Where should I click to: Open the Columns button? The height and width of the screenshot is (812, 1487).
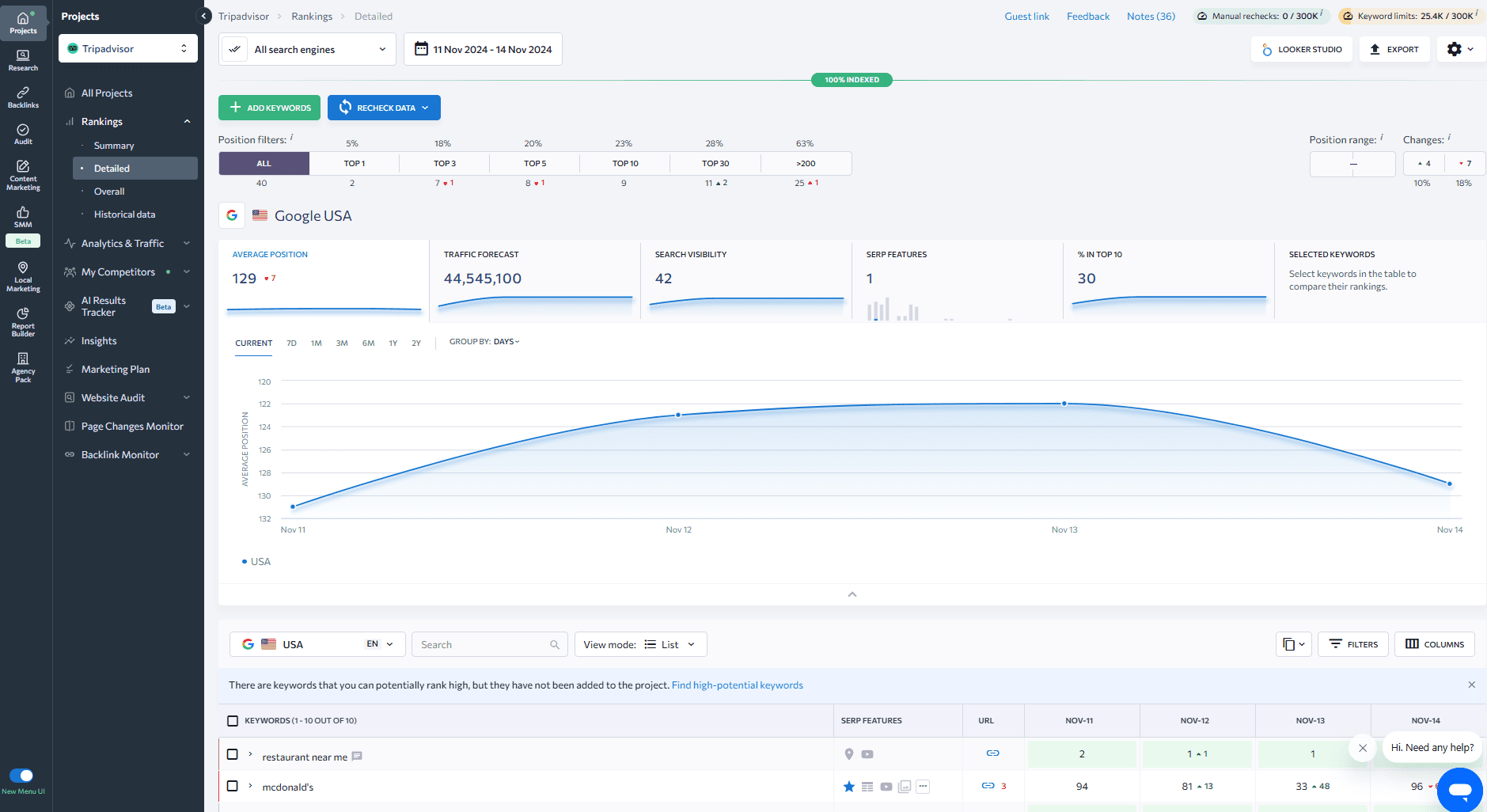pos(1435,644)
